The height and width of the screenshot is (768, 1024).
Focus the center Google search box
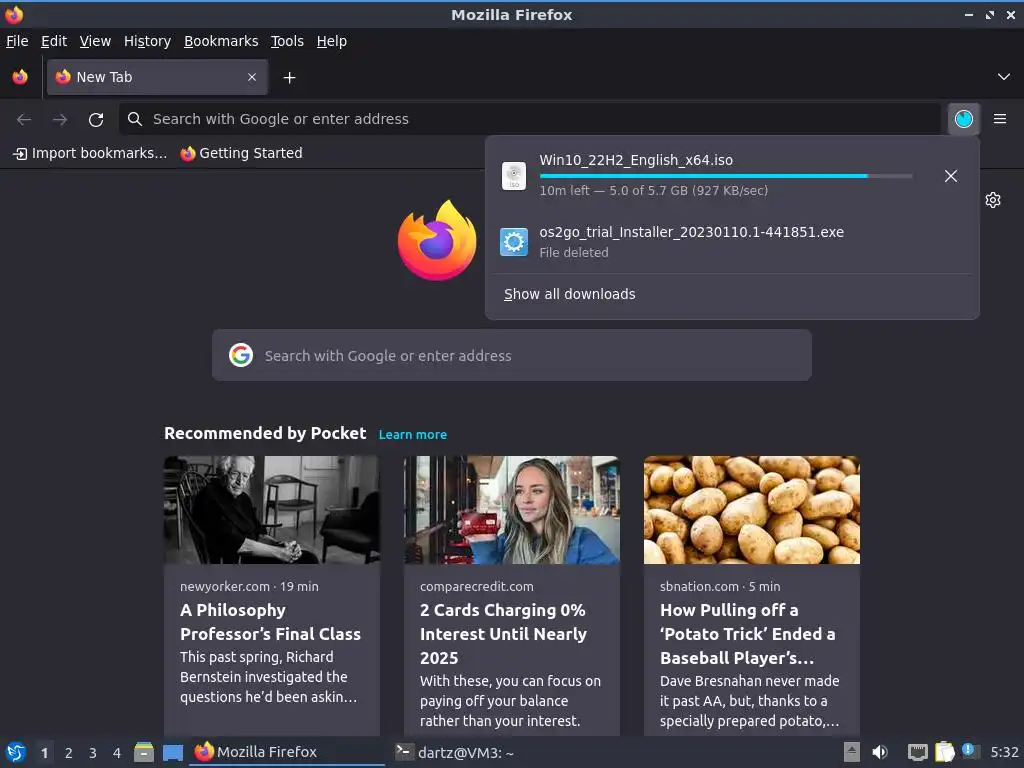[511, 355]
